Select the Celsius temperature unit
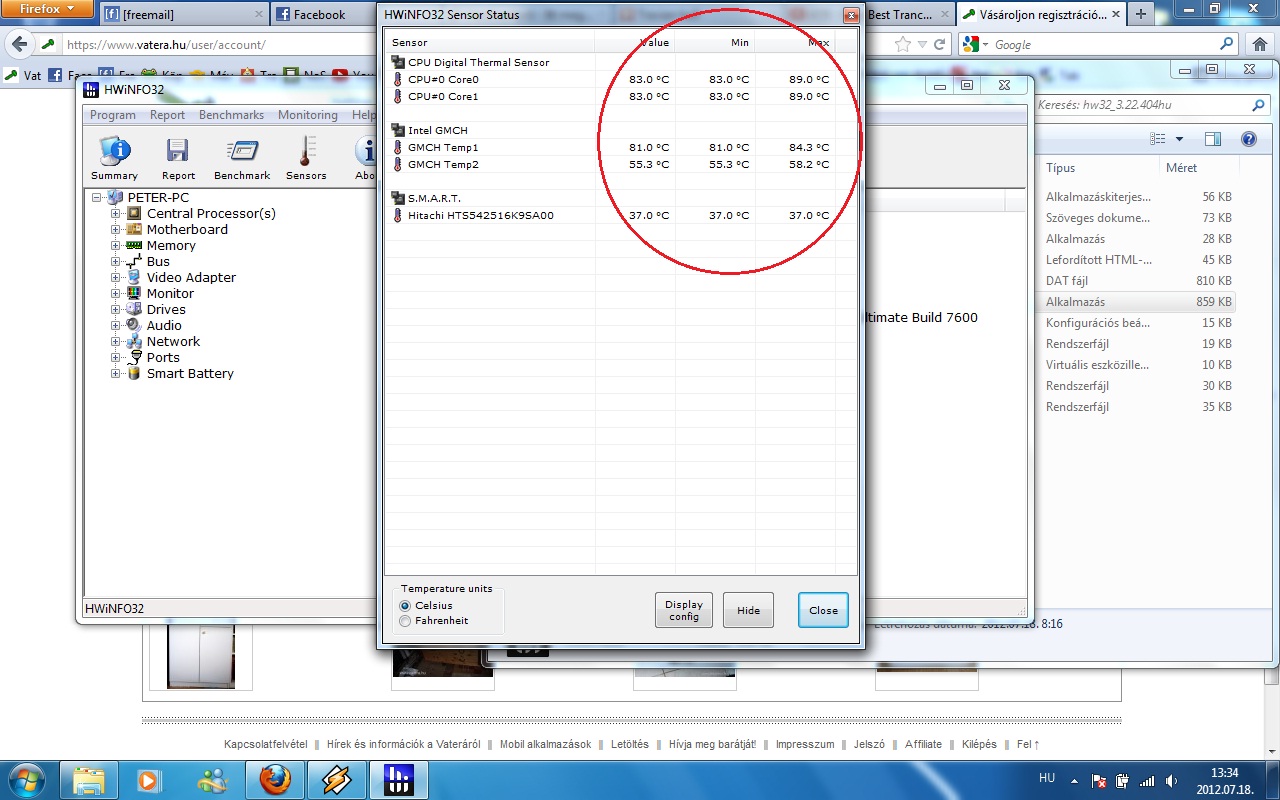This screenshot has width=1280, height=800. 405,606
